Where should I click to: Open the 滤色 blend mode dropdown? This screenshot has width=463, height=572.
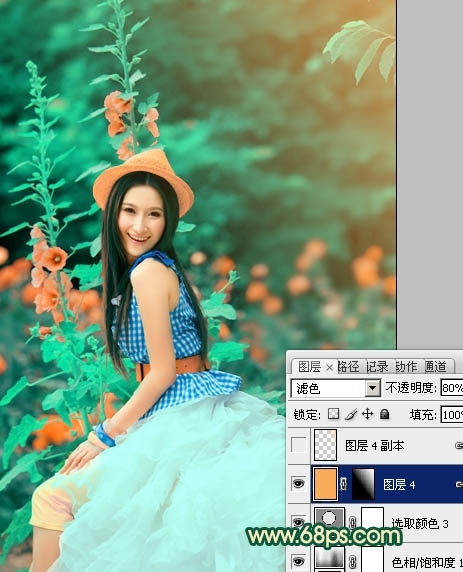pos(373,388)
